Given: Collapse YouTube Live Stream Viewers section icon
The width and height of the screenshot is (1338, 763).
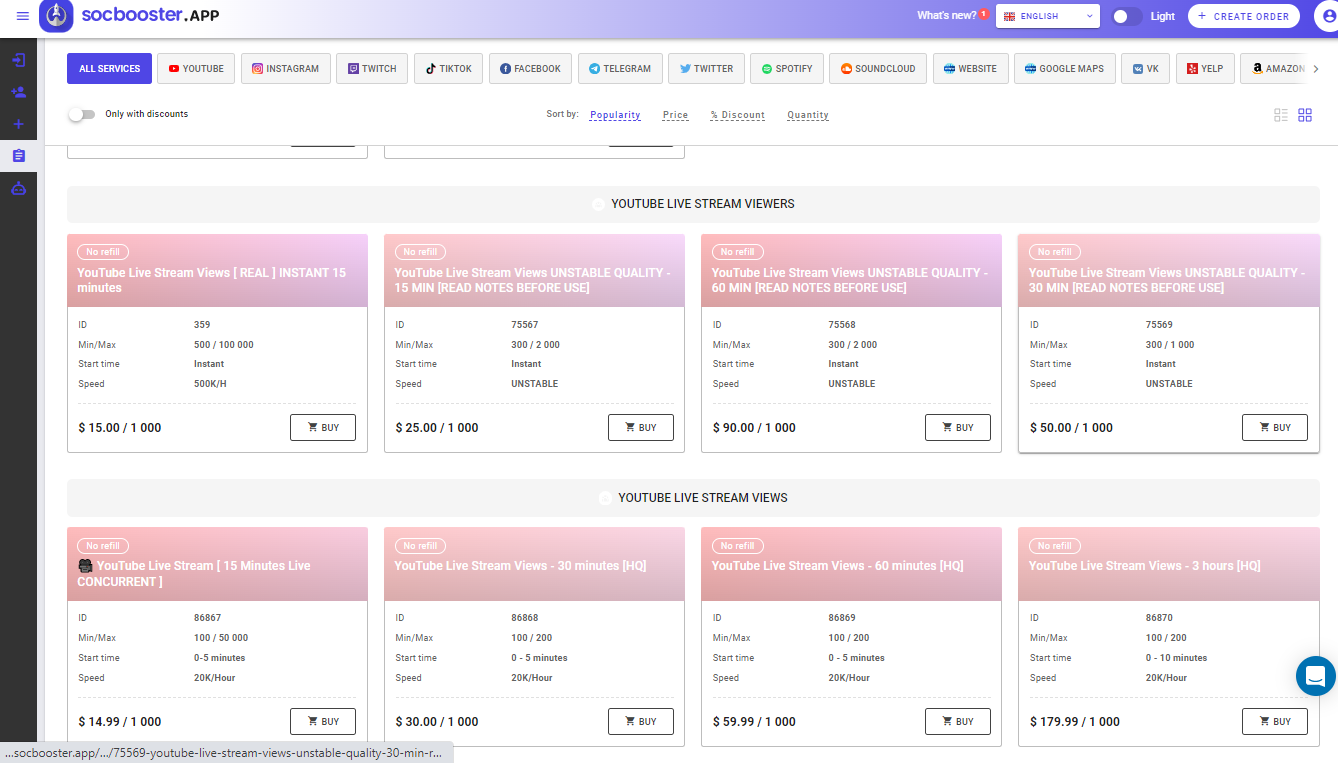Looking at the screenshot, I should (598, 204).
